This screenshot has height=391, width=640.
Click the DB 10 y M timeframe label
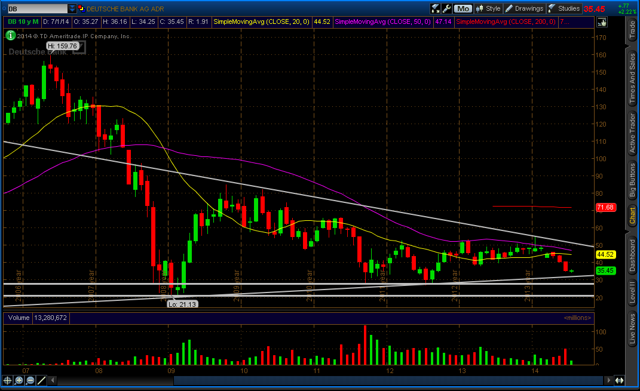[x=23, y=22]
